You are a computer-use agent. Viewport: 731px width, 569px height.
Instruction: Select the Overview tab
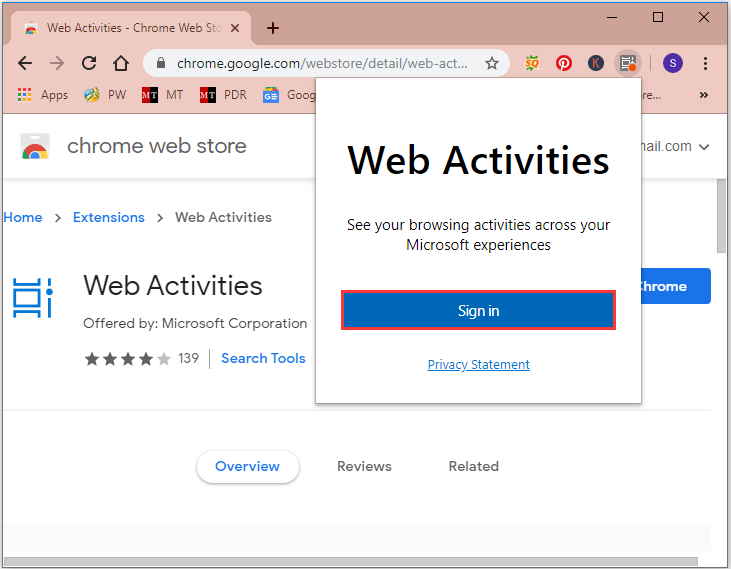click(x=248, y=466)
